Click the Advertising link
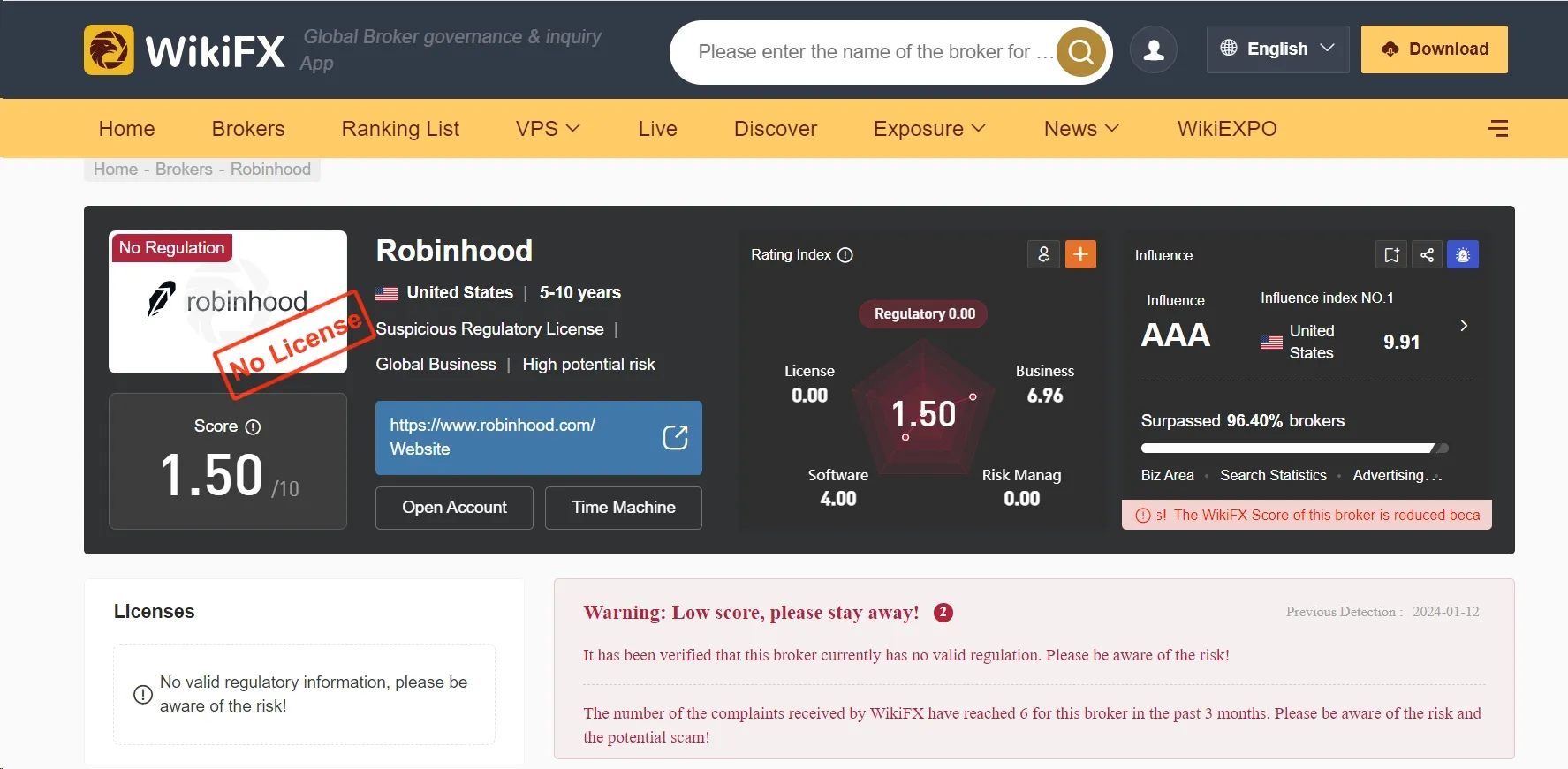The image size is (1568, 769). (1397, 476)
